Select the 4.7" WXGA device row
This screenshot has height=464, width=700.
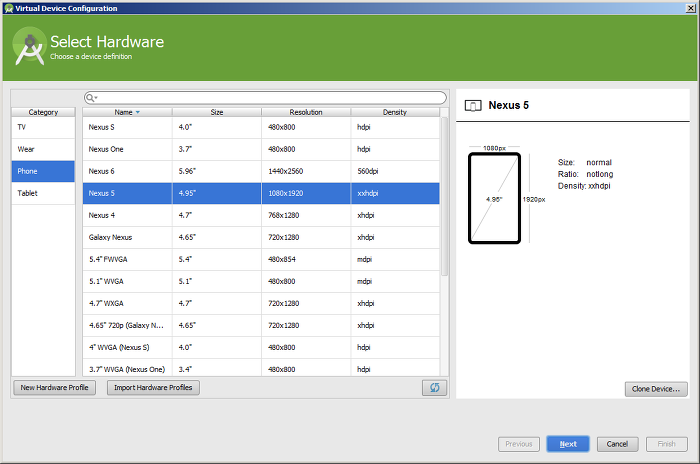coord(261,303)
